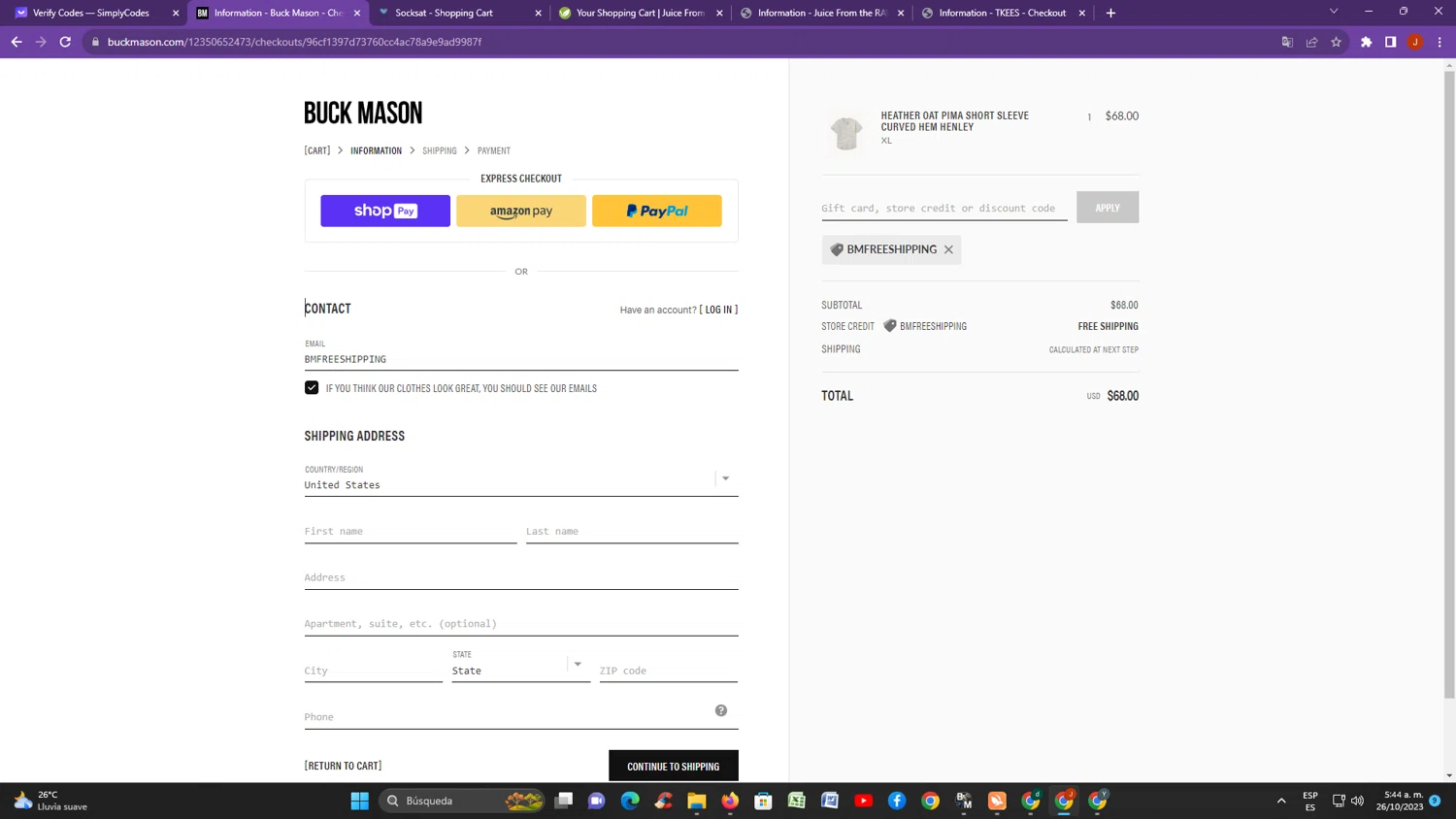Open YouTube from the taskbar

pyautogui.click(x=863, y=801)
